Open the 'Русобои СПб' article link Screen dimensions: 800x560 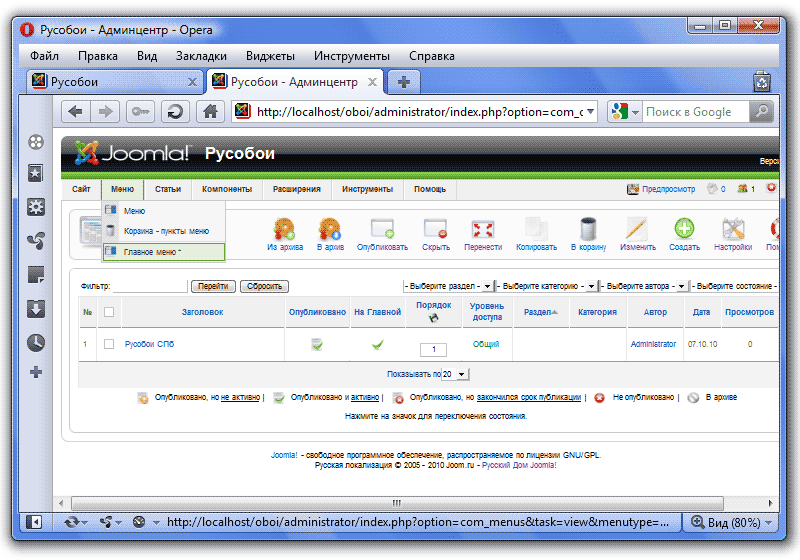point(149,344)
